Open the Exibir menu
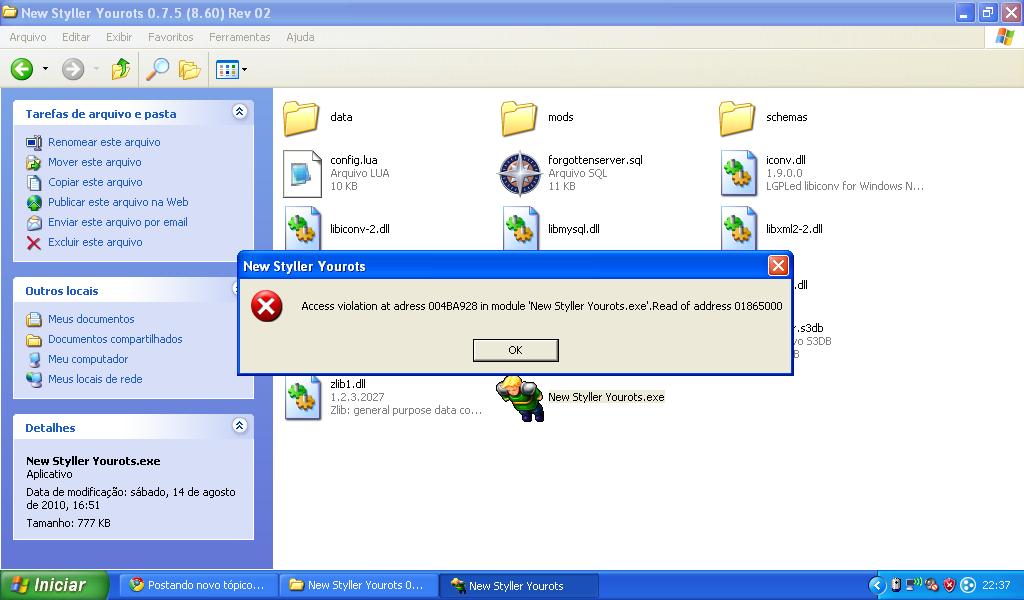The height and width of the screenshot is (600, 1024). point(119,37)
